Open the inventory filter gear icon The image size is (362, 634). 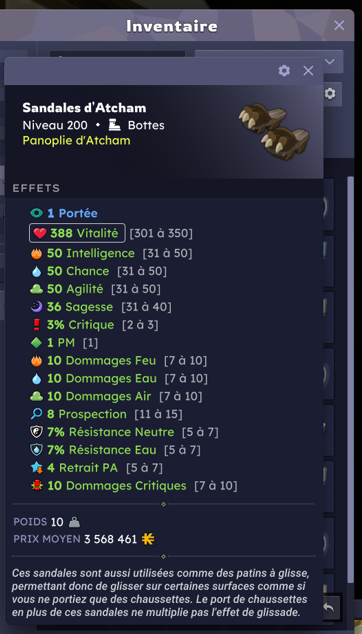(x=330, y=94)
